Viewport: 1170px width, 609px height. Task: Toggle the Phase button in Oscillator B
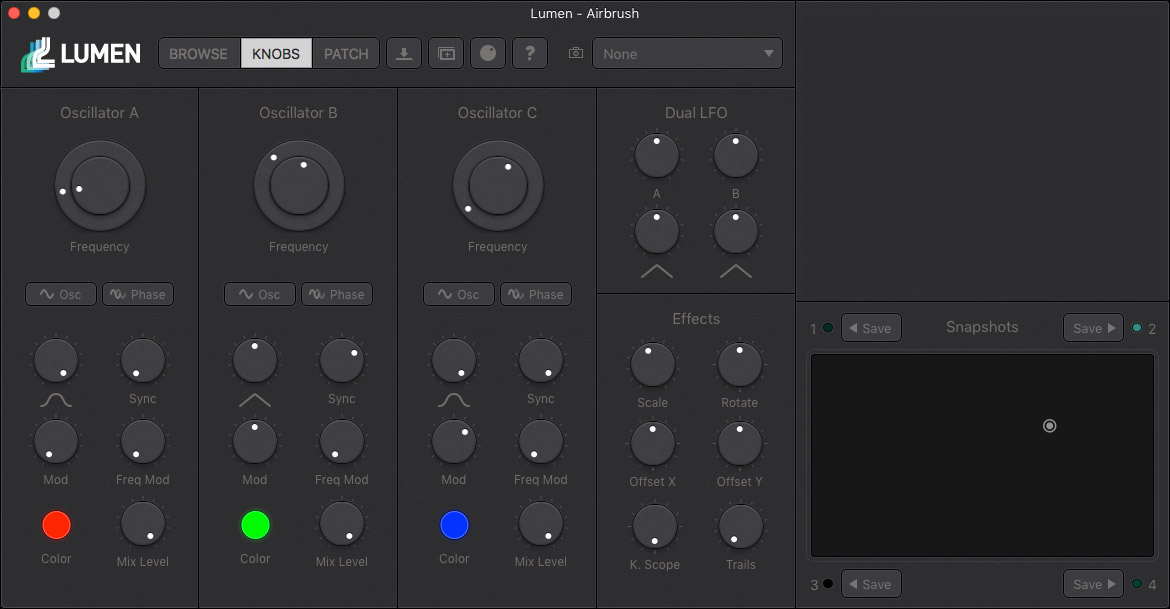tap(337, 294)
